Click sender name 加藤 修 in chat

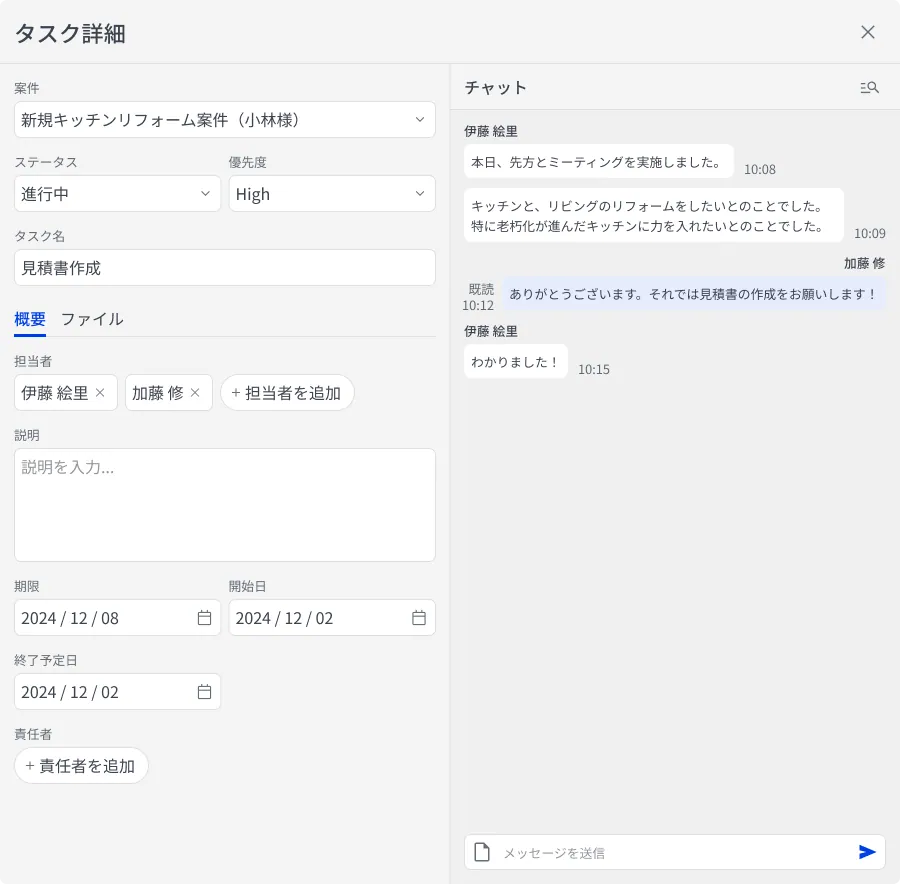click(x=864, y=263)
